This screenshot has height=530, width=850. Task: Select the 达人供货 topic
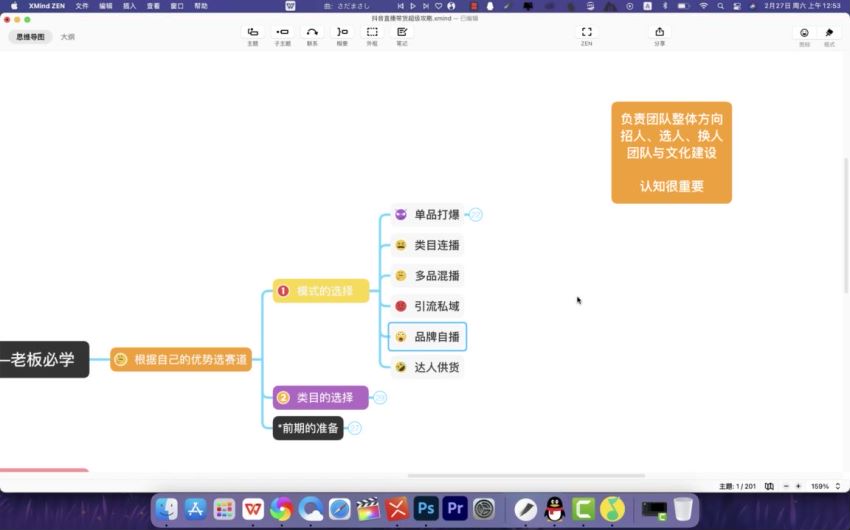(427, 367)
